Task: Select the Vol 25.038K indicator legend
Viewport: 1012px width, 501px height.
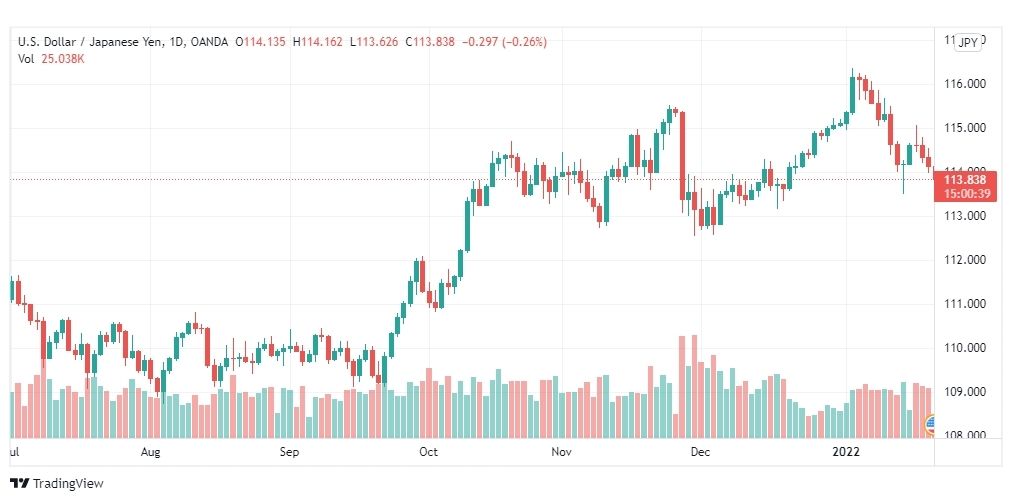Action: [x=52, y=59]
